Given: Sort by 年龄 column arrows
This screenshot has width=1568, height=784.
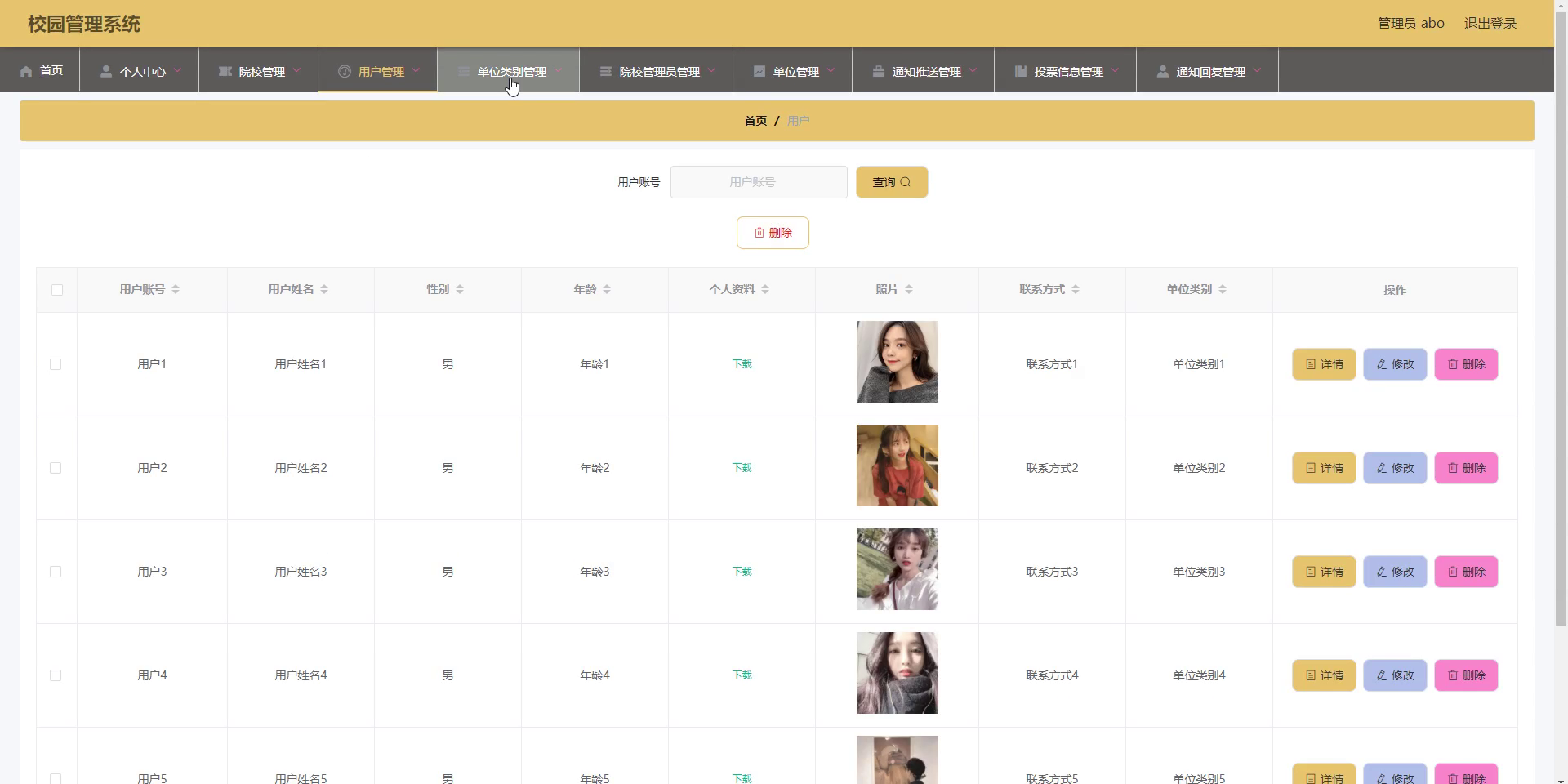Looking at the screenshot, I should (607, 289).
